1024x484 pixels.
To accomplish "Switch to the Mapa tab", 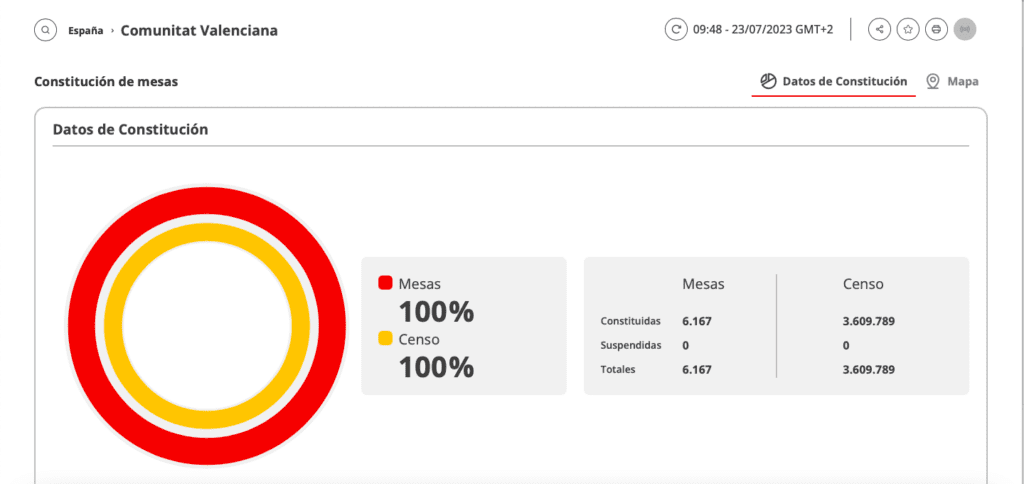I will point(962,81).
